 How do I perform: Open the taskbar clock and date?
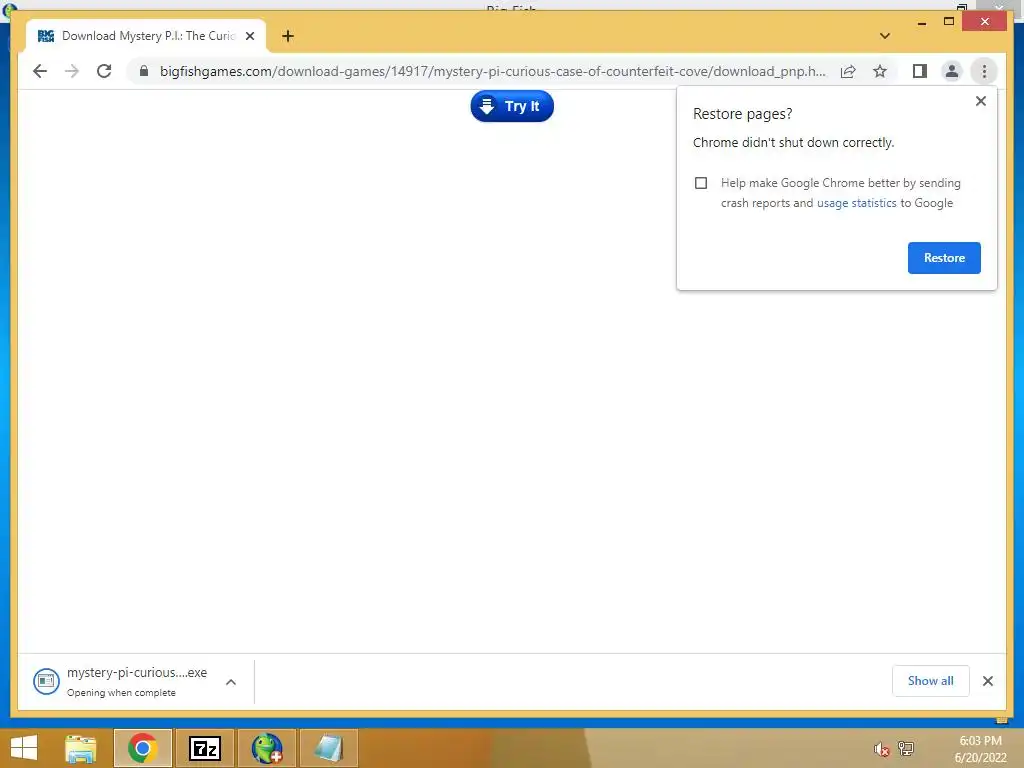pos(980,749)
